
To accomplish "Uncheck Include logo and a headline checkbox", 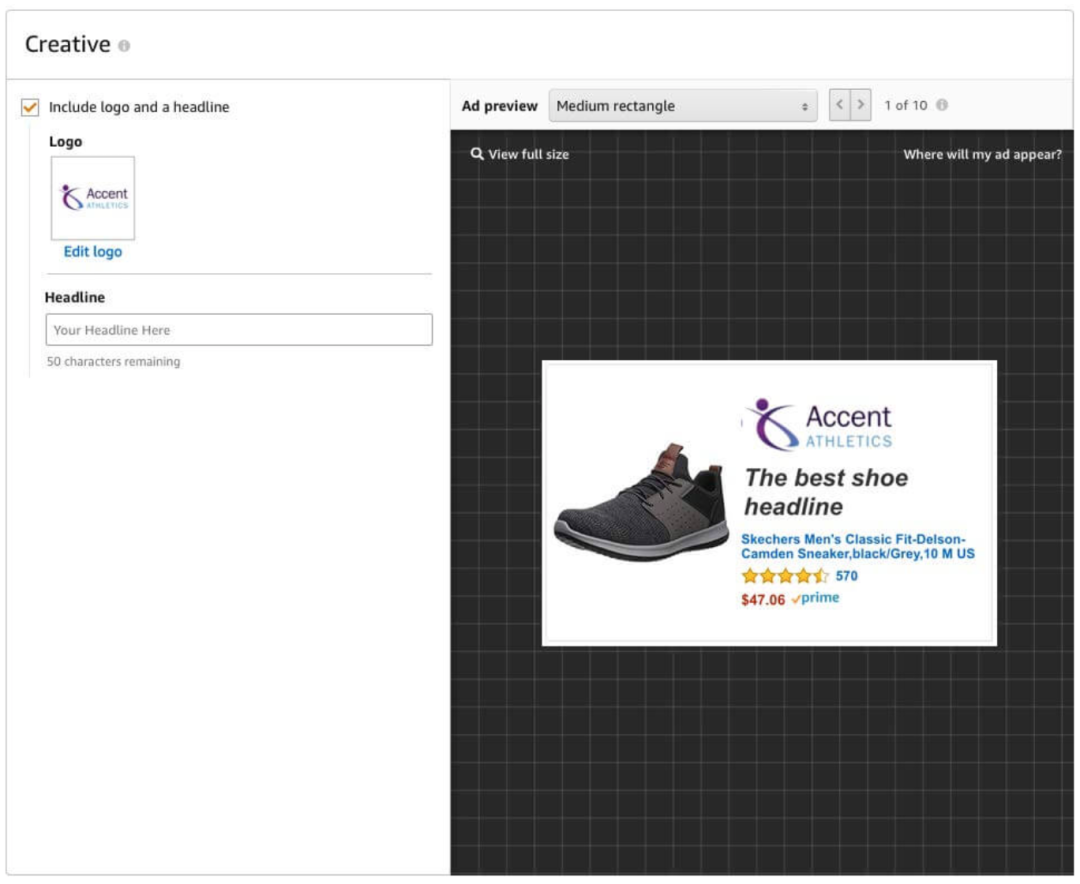I will (30, 107).
